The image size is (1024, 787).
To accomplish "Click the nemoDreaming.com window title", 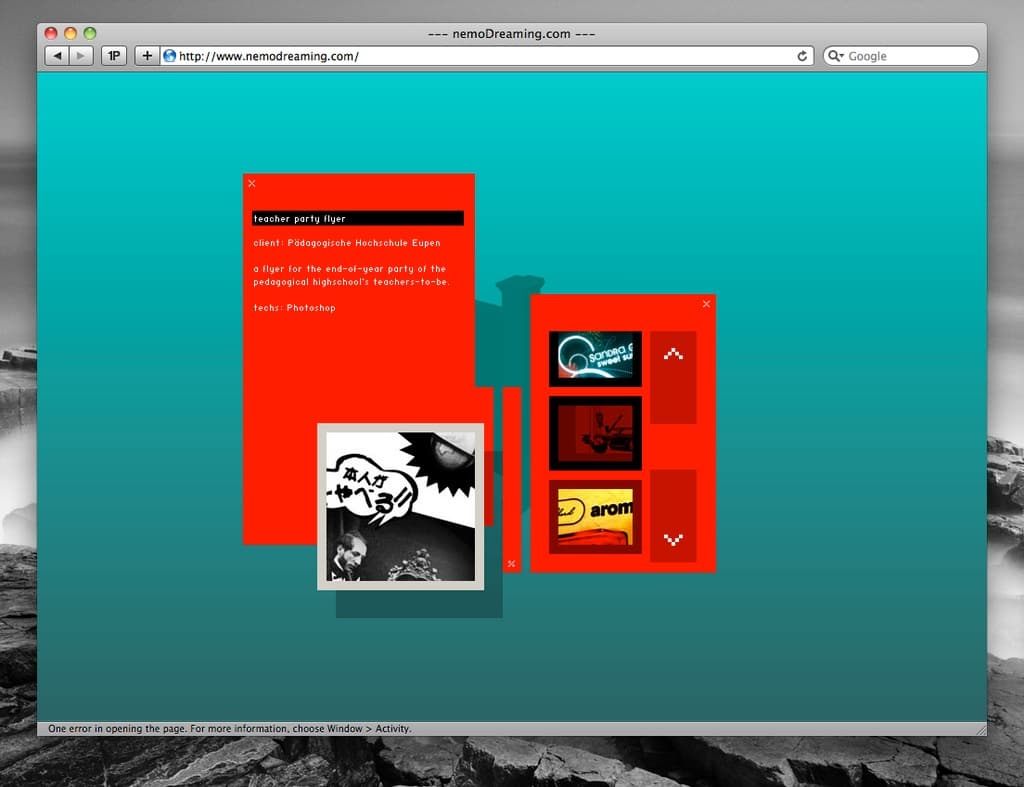I will tap(512, 32).
